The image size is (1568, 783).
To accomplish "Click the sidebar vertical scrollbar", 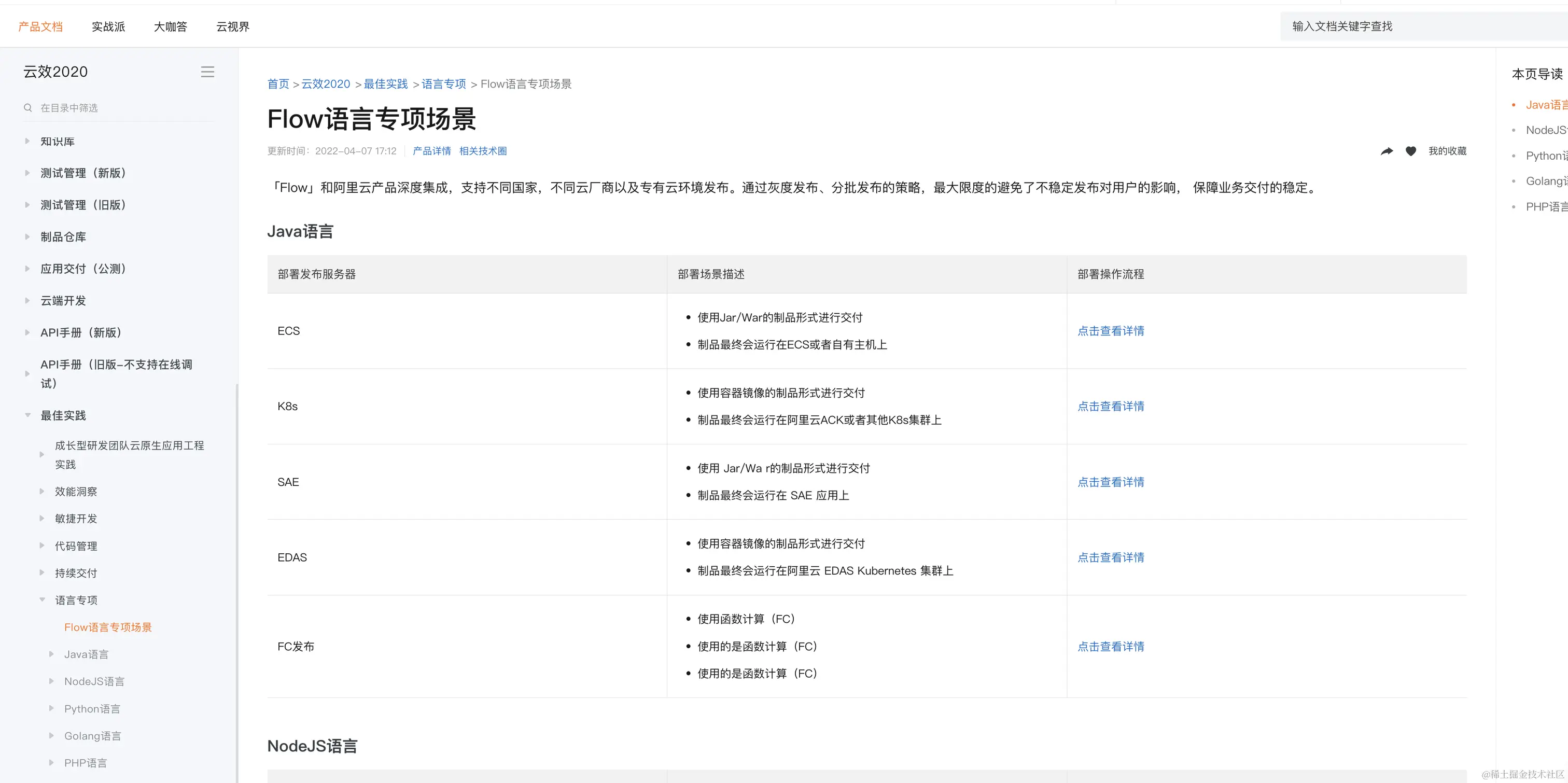I will (237, 578).
